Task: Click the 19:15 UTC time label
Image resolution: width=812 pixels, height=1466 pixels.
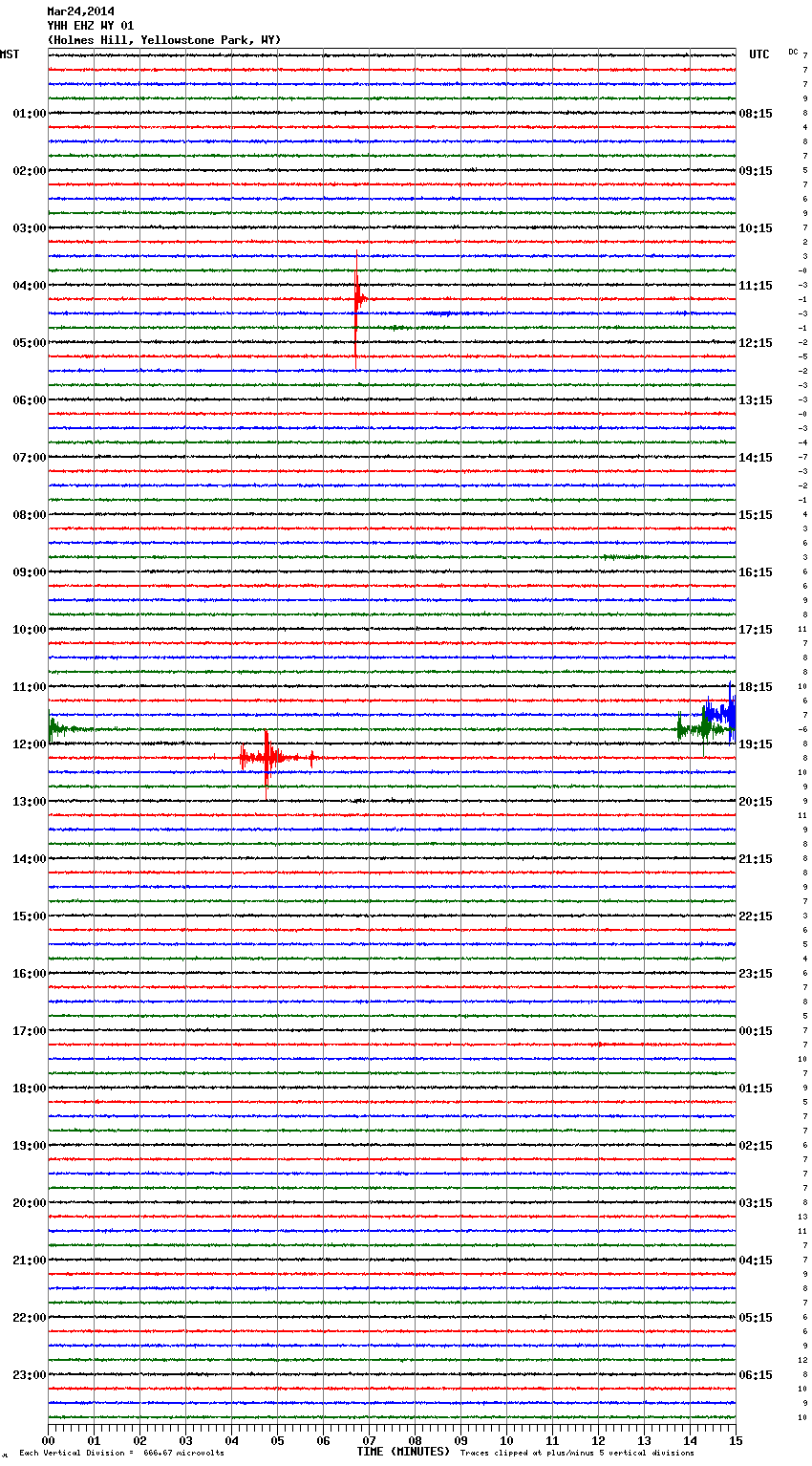Action: click(x=756, y=744)
